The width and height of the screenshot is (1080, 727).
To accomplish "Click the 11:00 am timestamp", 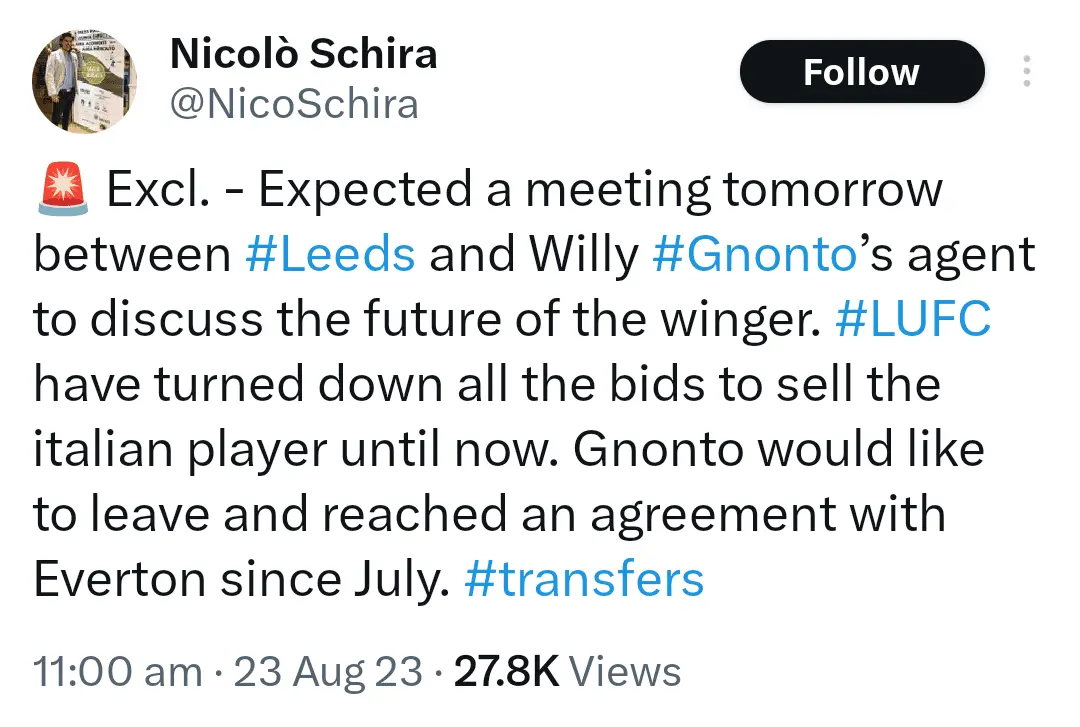I will [x=117, y=671].
